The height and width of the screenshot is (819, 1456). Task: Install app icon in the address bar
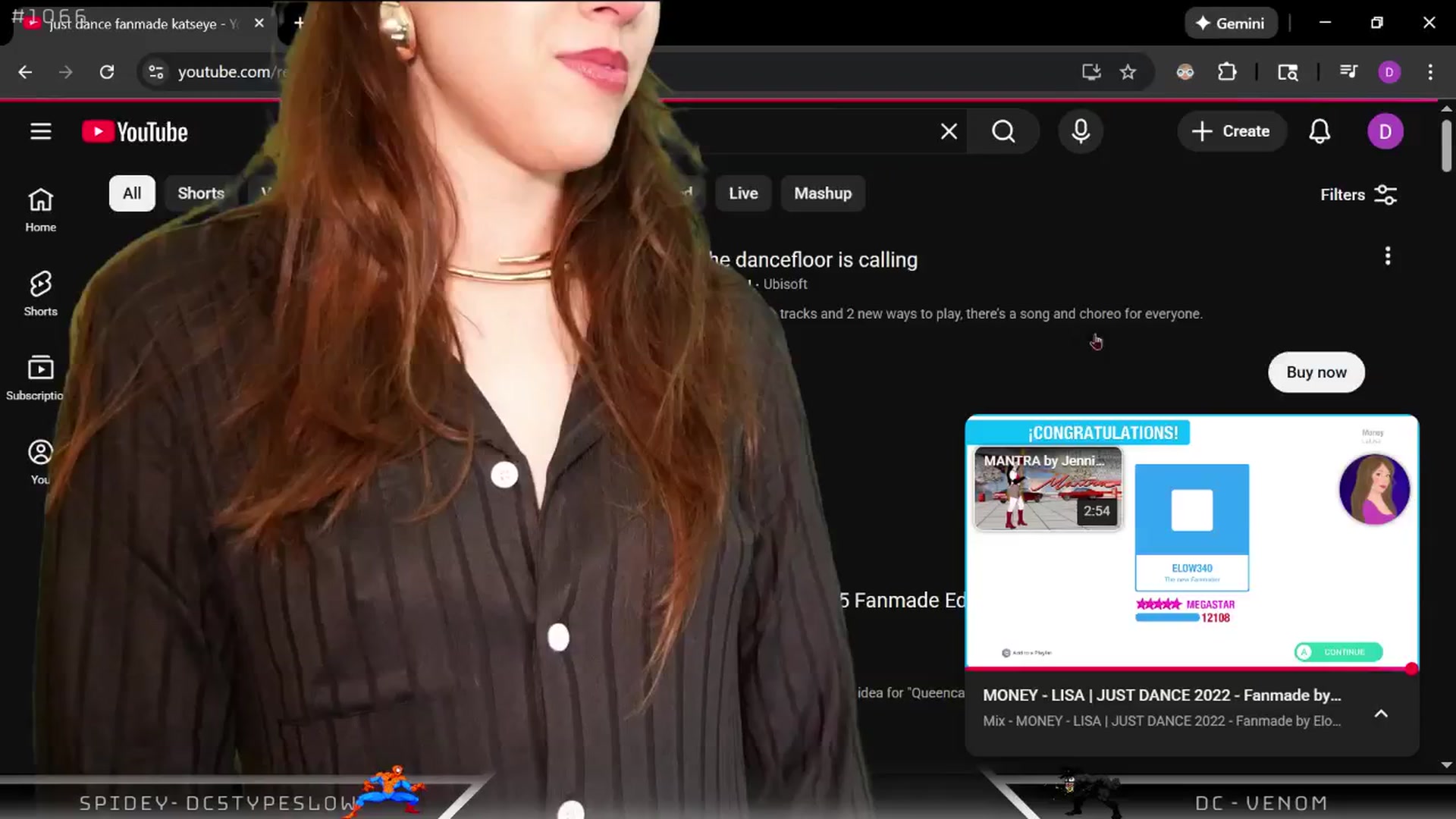click(x=1091, y=72)
